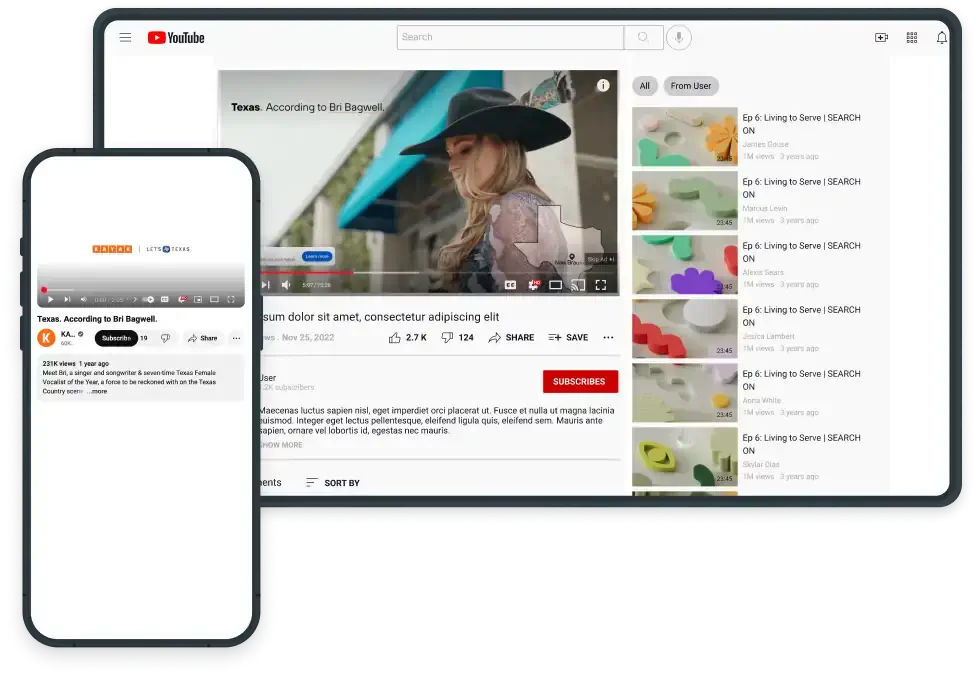Click the red SUBSCRIBES button

click(580, 382)
